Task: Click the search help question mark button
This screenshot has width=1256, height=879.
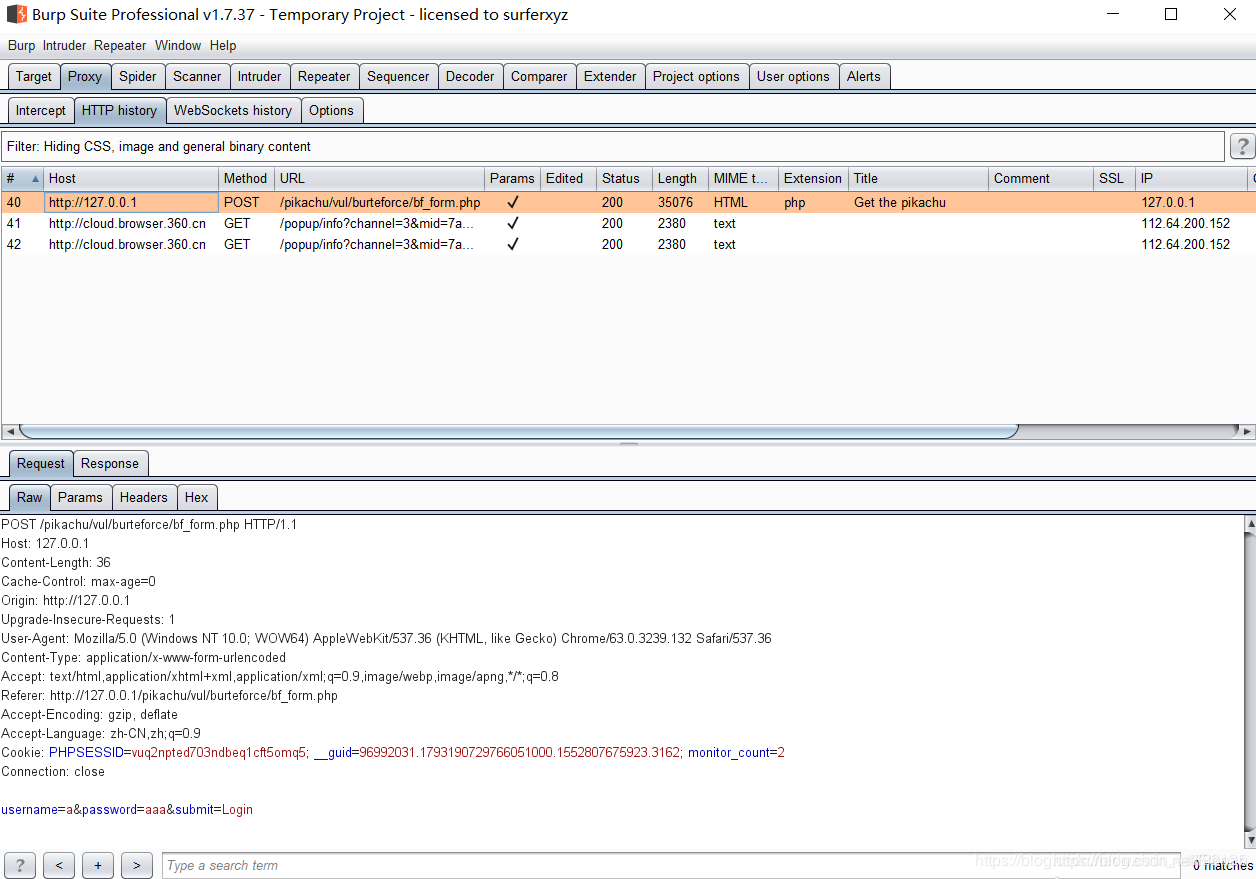Action: 19,865
